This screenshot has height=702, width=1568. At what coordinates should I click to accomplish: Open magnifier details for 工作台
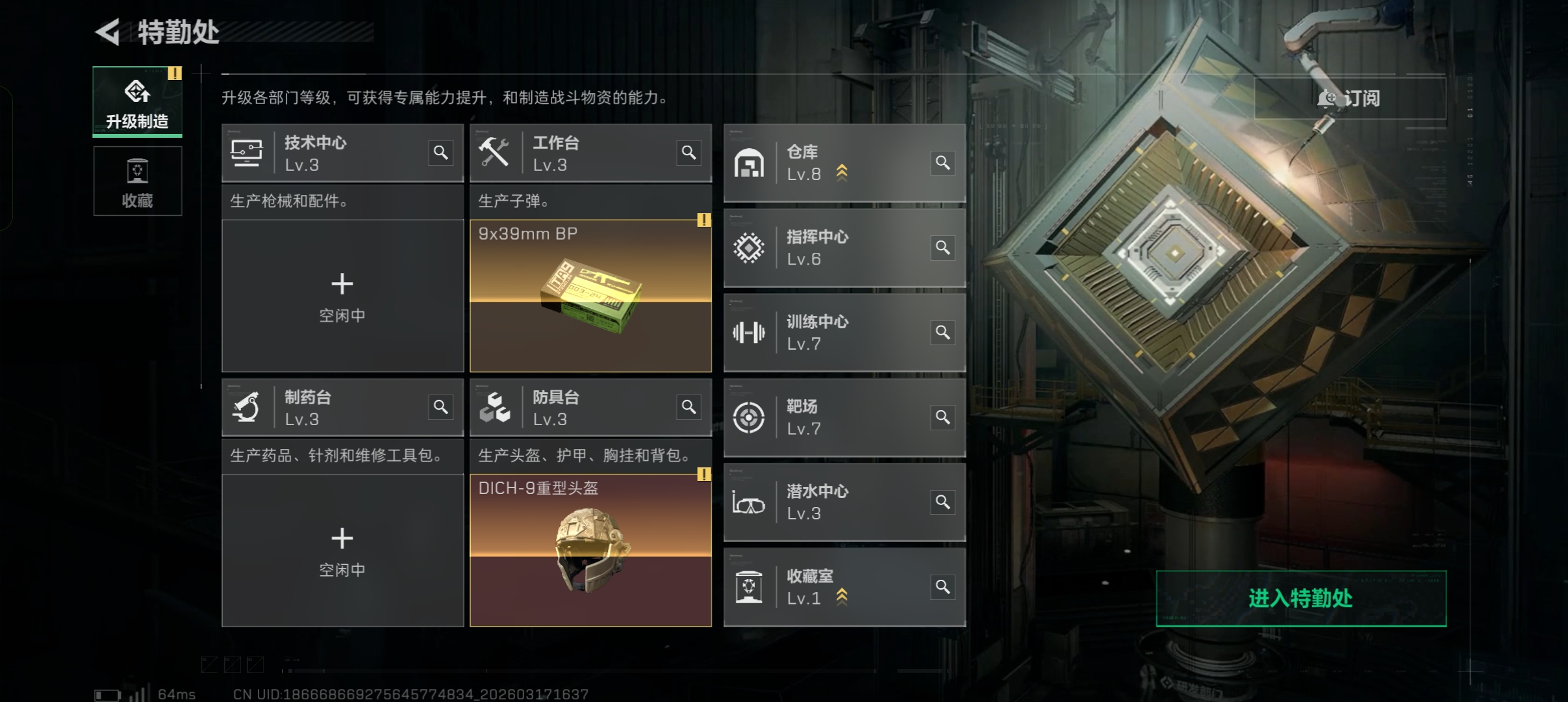(689, 153)
